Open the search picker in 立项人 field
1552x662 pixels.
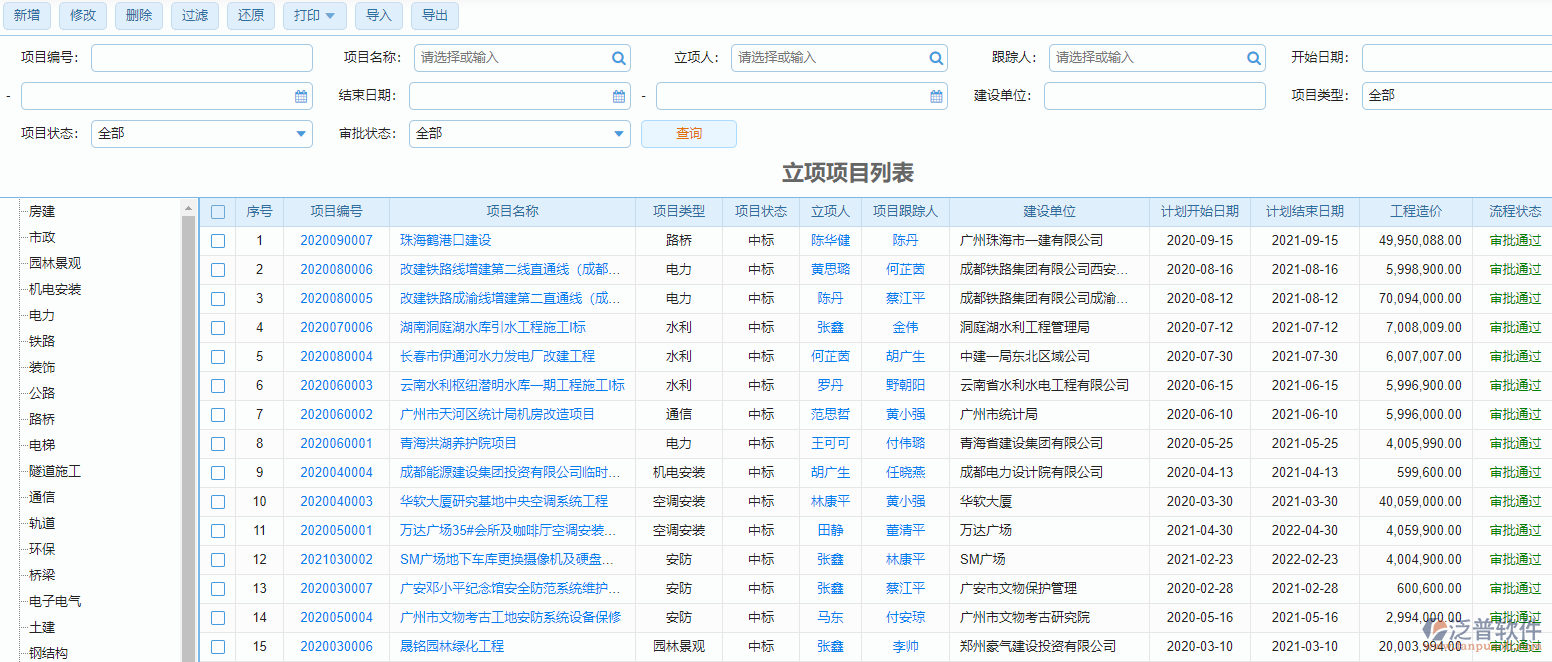(936, 57)
